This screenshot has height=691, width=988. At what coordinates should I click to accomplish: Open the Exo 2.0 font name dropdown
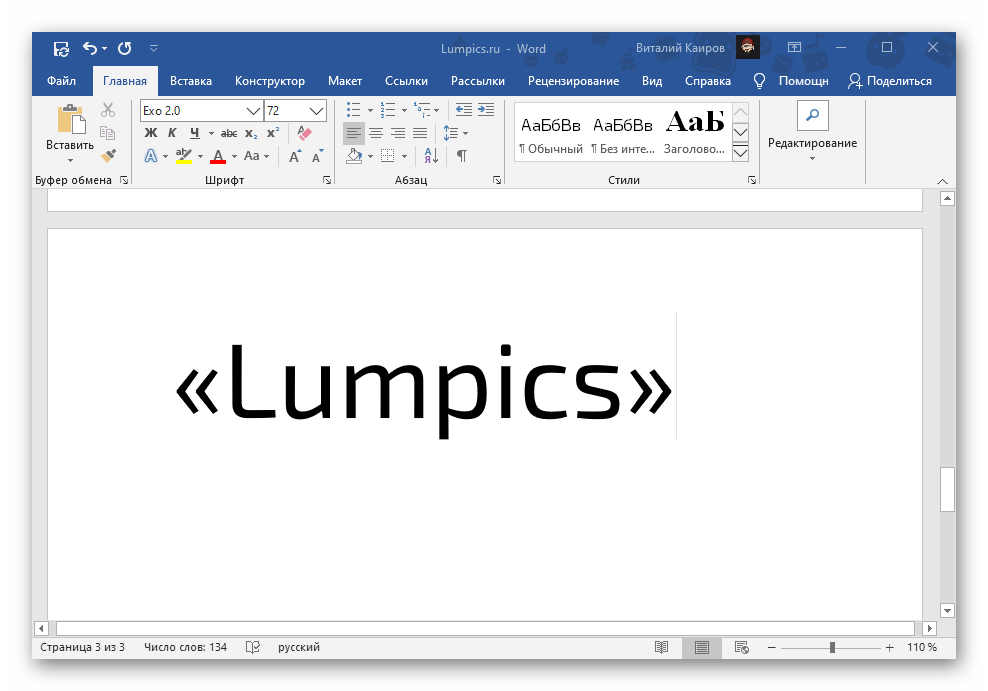tap(253, 111)
